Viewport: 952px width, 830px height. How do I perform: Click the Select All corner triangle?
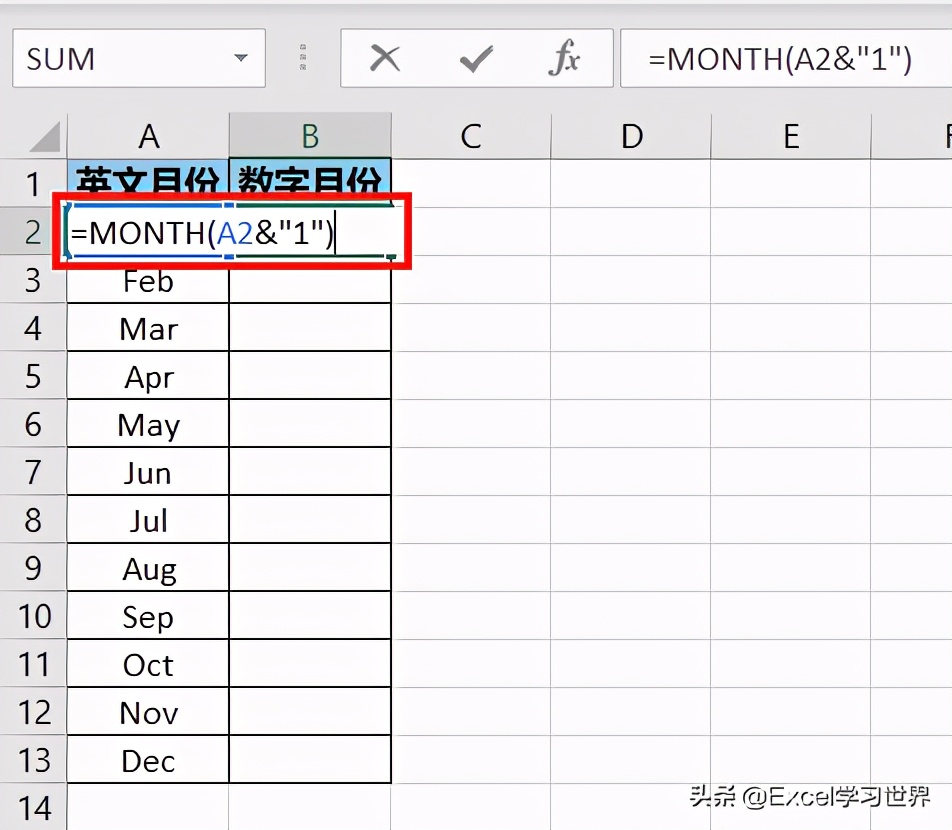pos(46,137)
